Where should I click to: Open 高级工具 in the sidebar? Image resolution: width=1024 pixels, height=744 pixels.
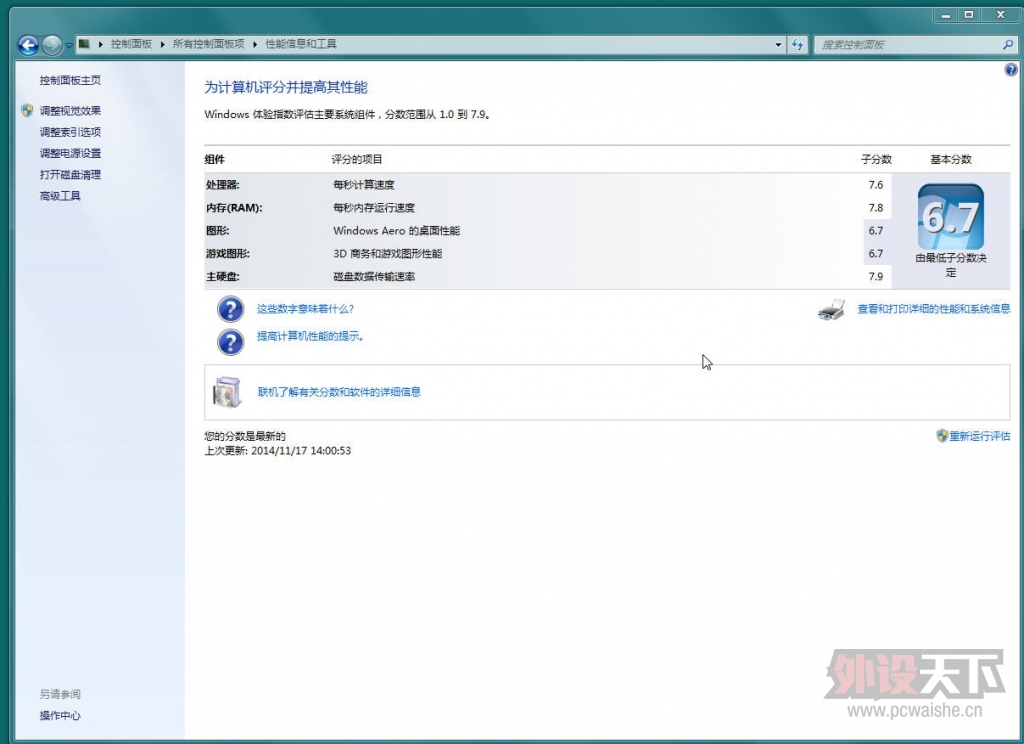point(59,196)
